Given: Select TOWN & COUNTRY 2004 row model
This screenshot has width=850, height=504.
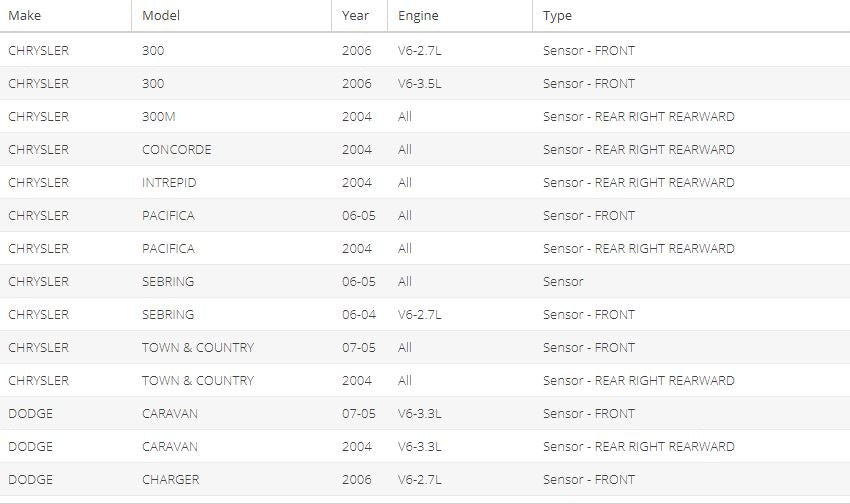Looking at the screenshot, I should click(198, 381).
